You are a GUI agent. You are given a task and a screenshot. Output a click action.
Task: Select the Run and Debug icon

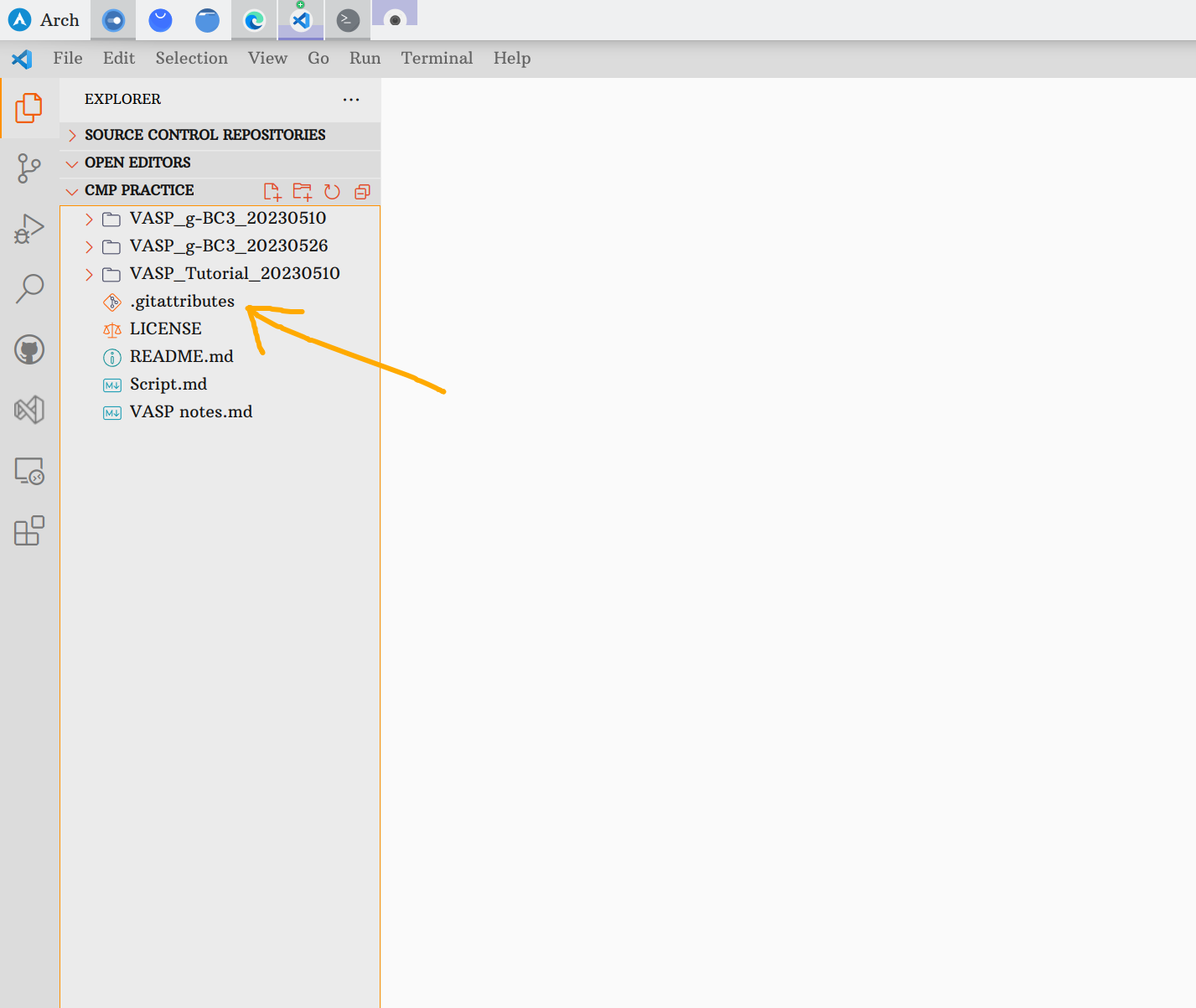(x=29, y=227)
